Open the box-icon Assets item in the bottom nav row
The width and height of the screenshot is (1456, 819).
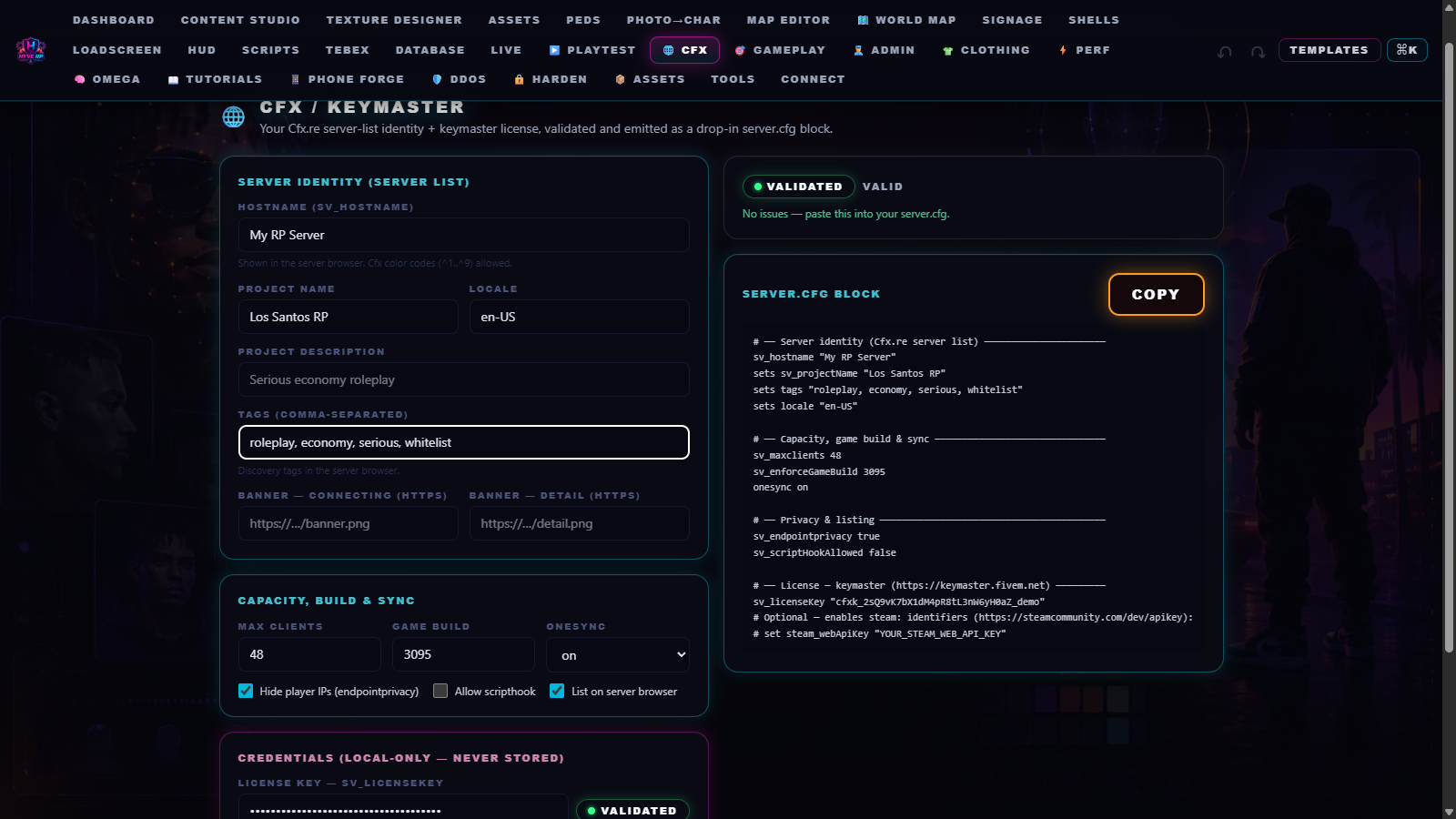pos(650,79)
